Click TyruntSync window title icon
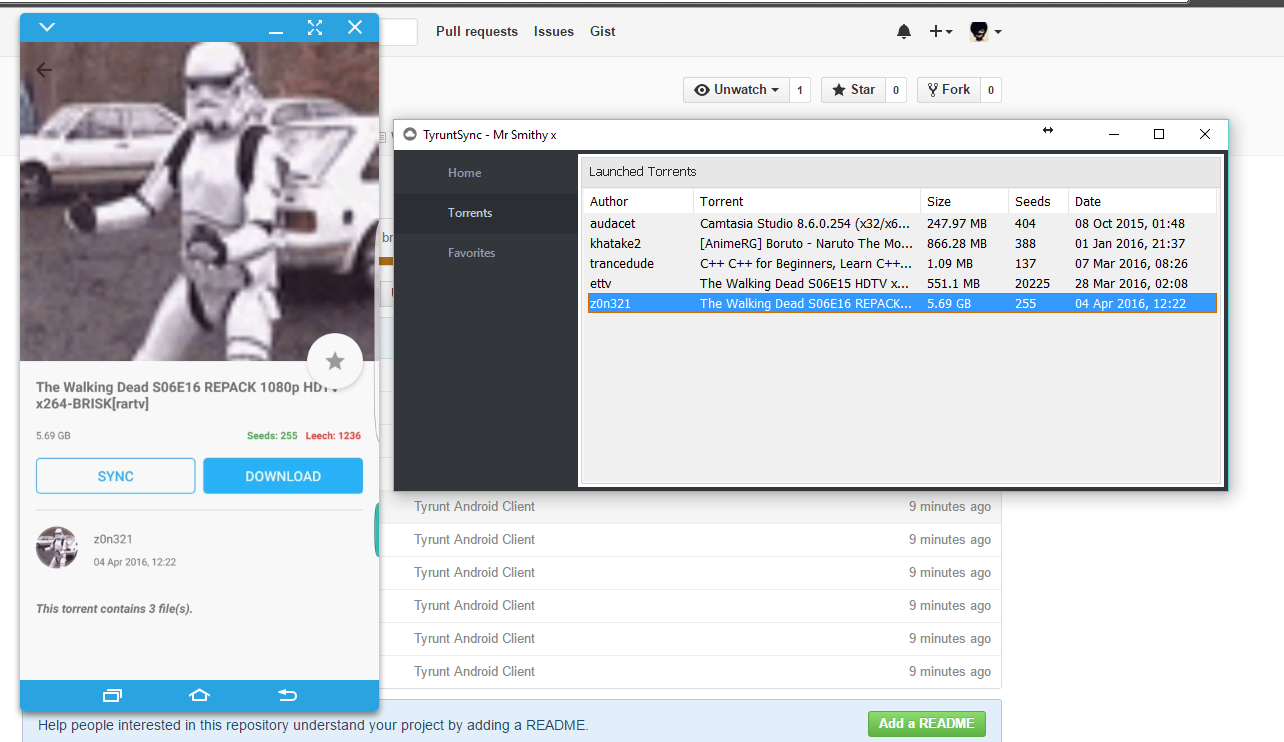The width and height of the screenshot is (1284, 742). pos(410,134)
